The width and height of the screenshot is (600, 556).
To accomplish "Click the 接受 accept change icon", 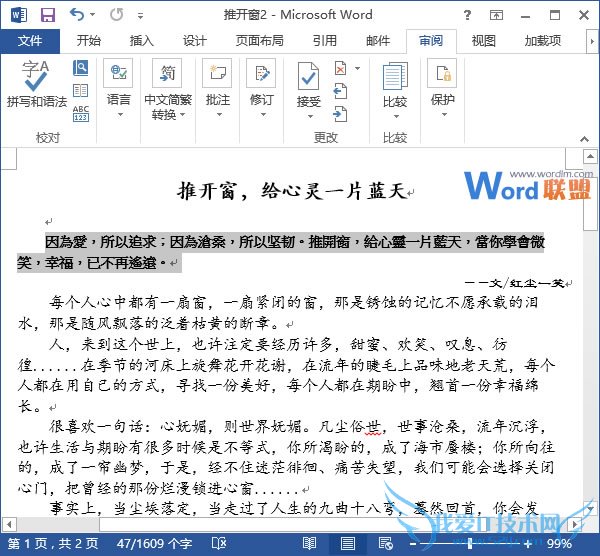I will (x=308, y=77).
